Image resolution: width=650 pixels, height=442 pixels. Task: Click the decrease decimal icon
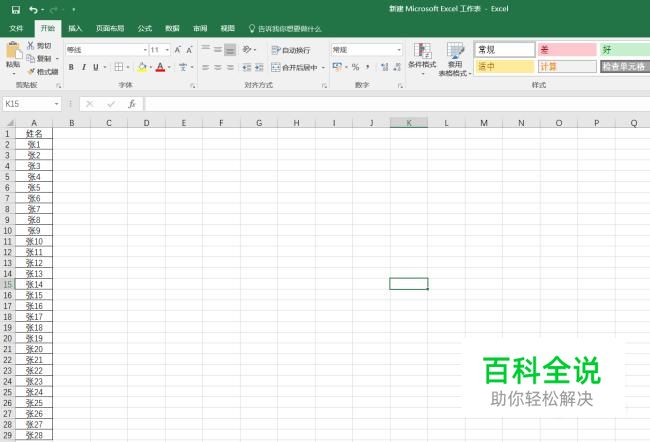point(397,67)
